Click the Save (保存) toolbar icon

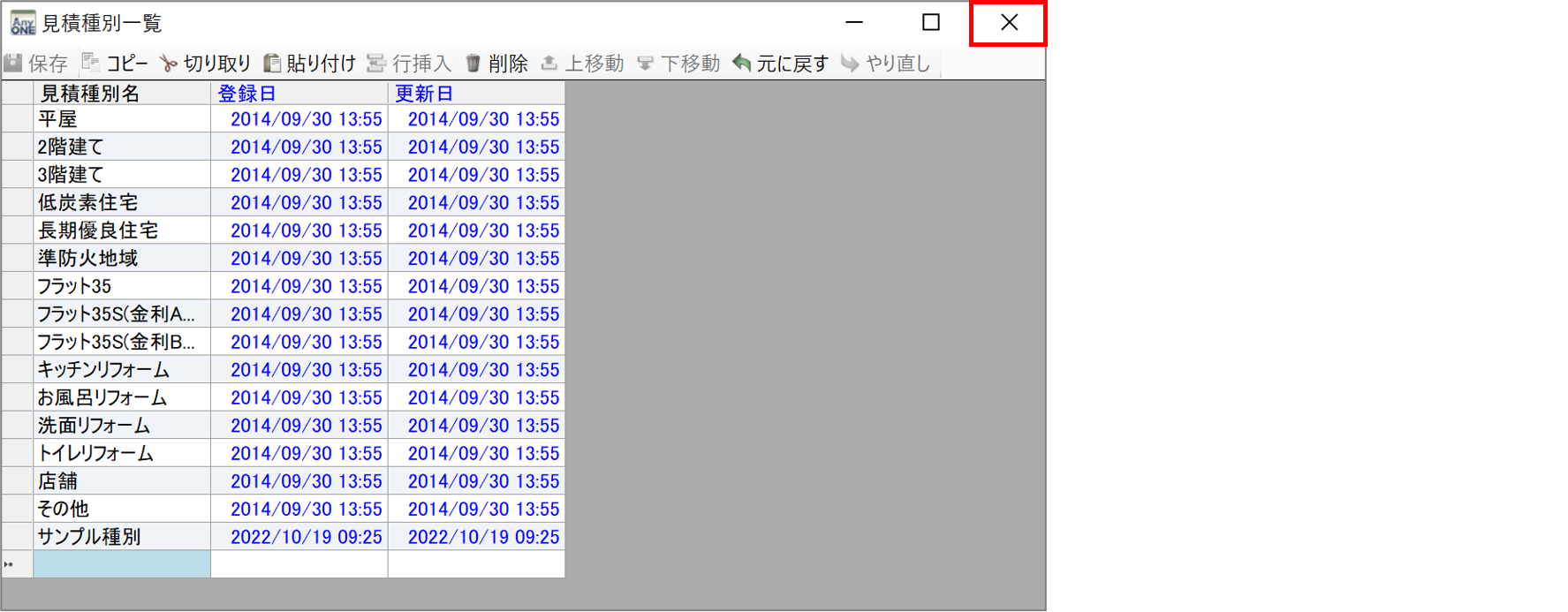14,64
